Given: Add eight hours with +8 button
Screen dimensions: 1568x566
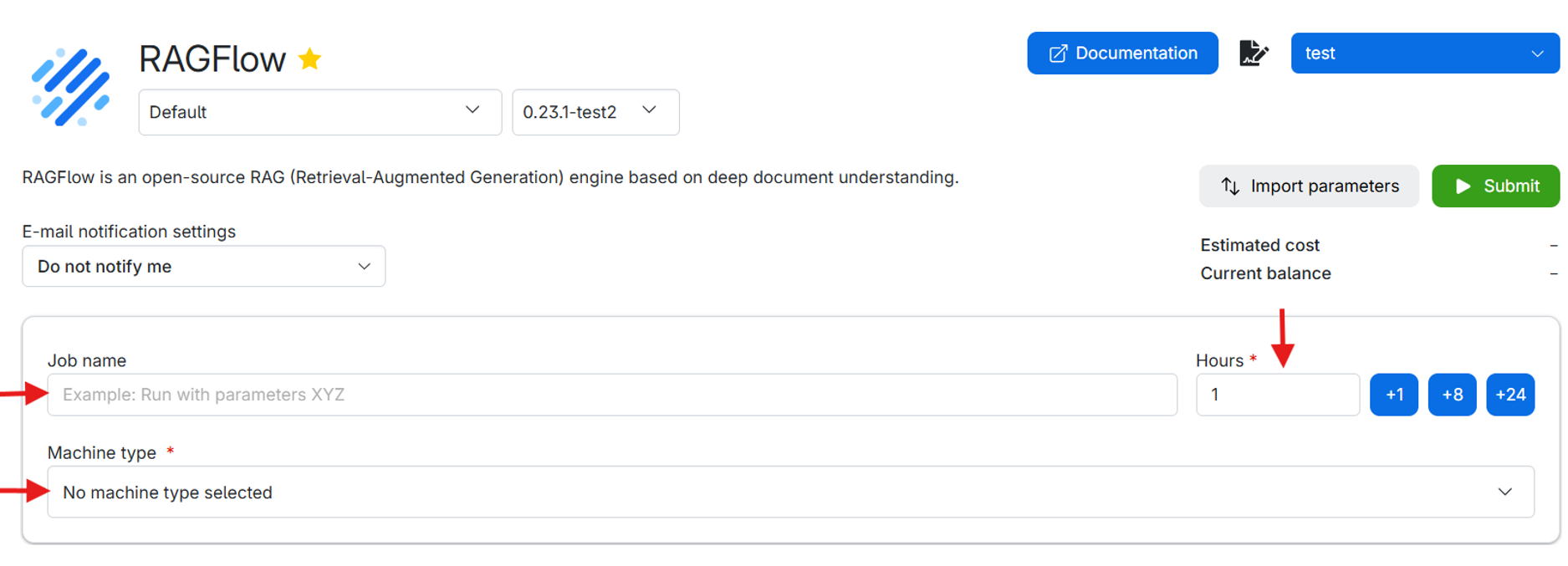Looking at the screenshot, I should click(x=1452, y=395).
